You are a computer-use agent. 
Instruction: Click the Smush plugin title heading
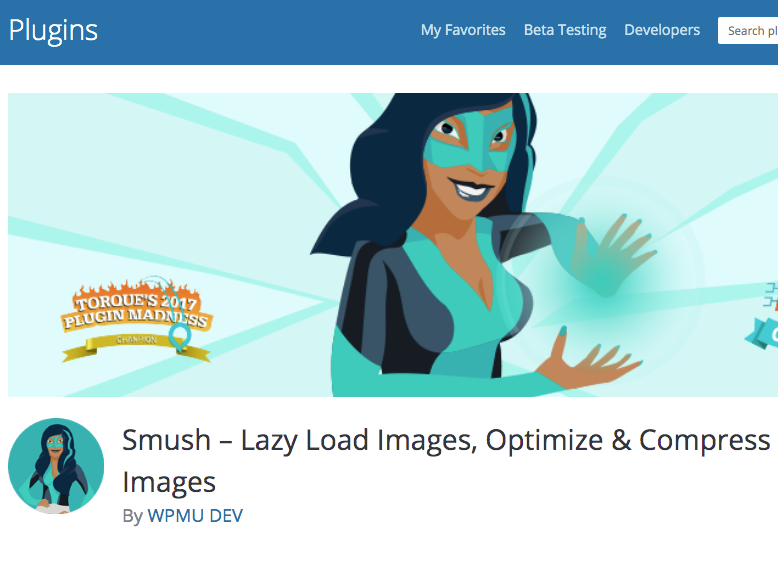point(446,460)
